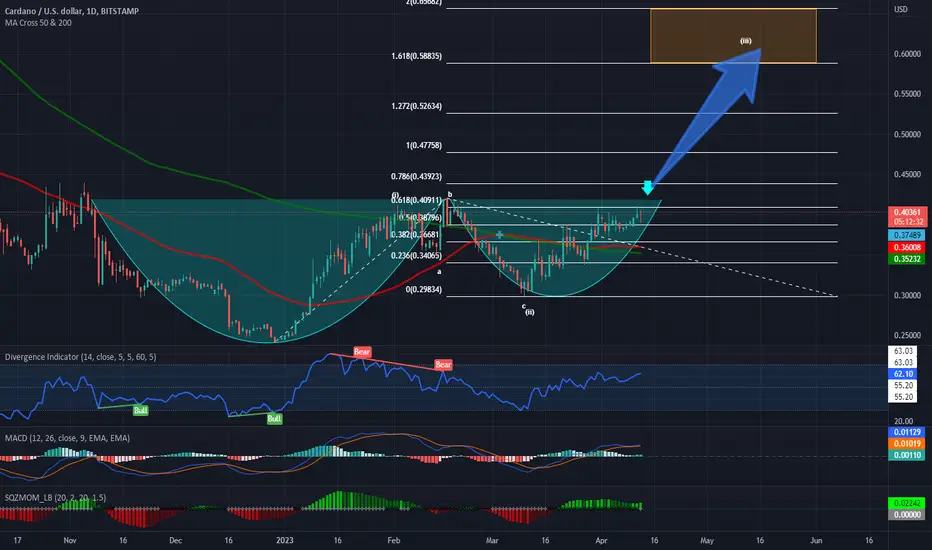Click the Apr label on time axis
Image resolution: width=932 pixels, height=550 pixels.
click(602, 540)
